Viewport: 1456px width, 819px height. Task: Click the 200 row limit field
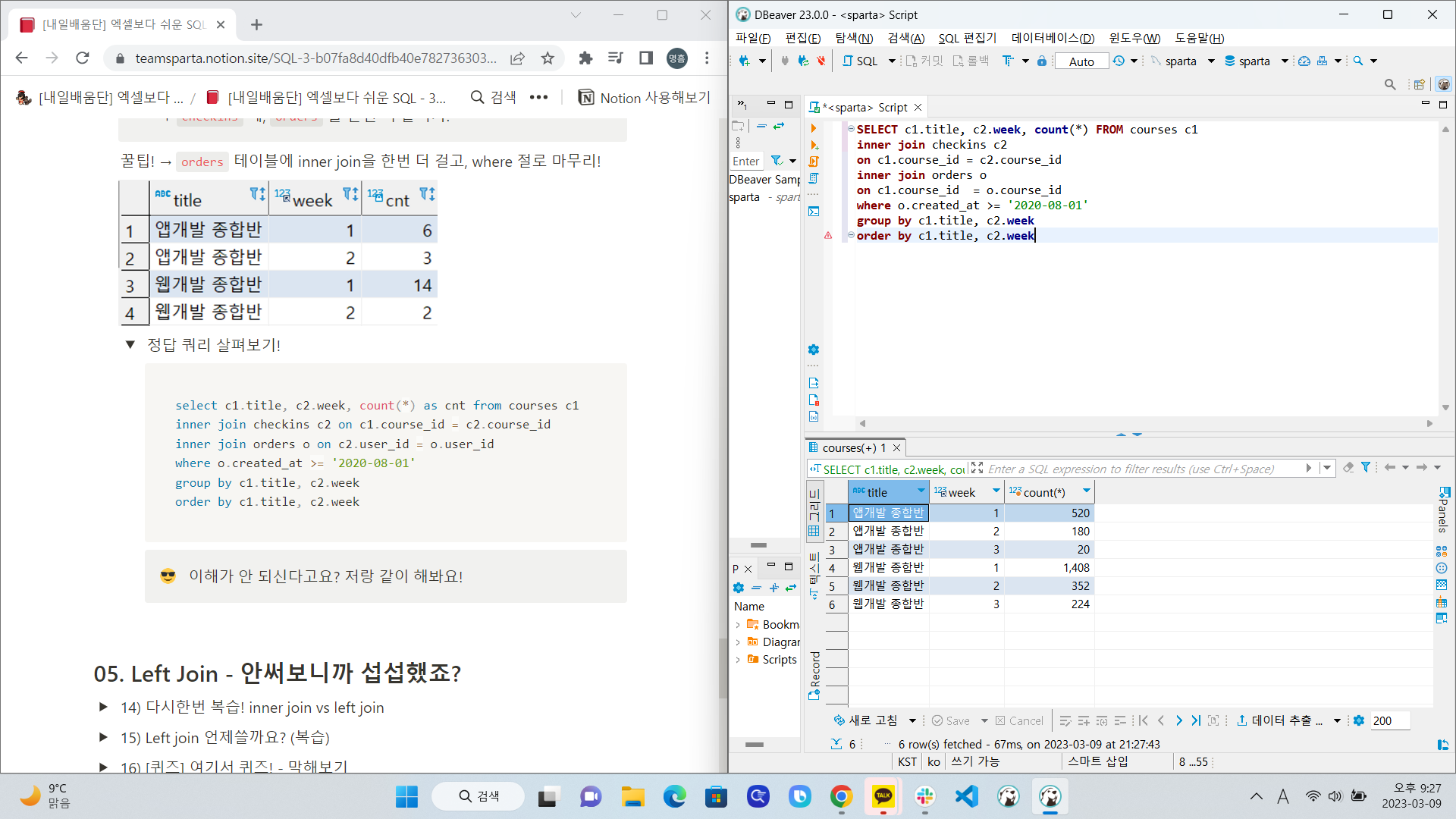1390,720
